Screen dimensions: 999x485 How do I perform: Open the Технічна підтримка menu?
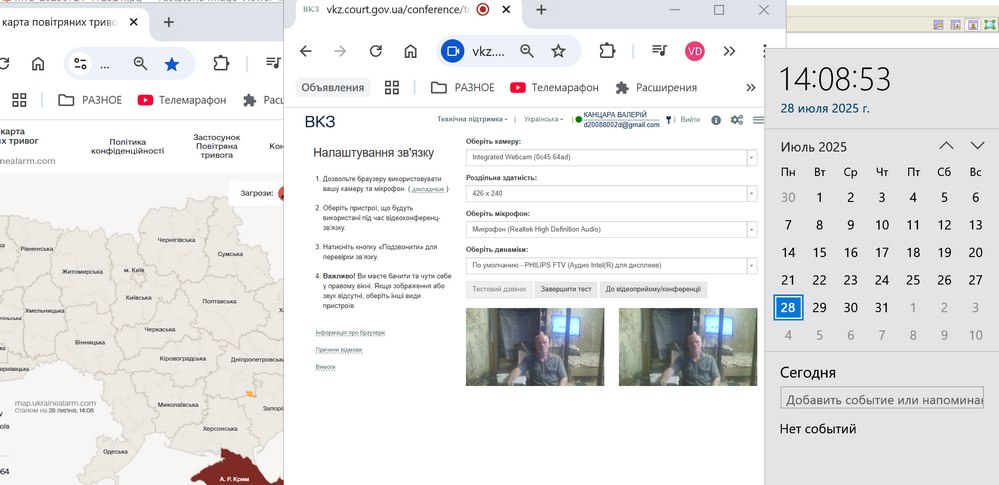[472, 119]
